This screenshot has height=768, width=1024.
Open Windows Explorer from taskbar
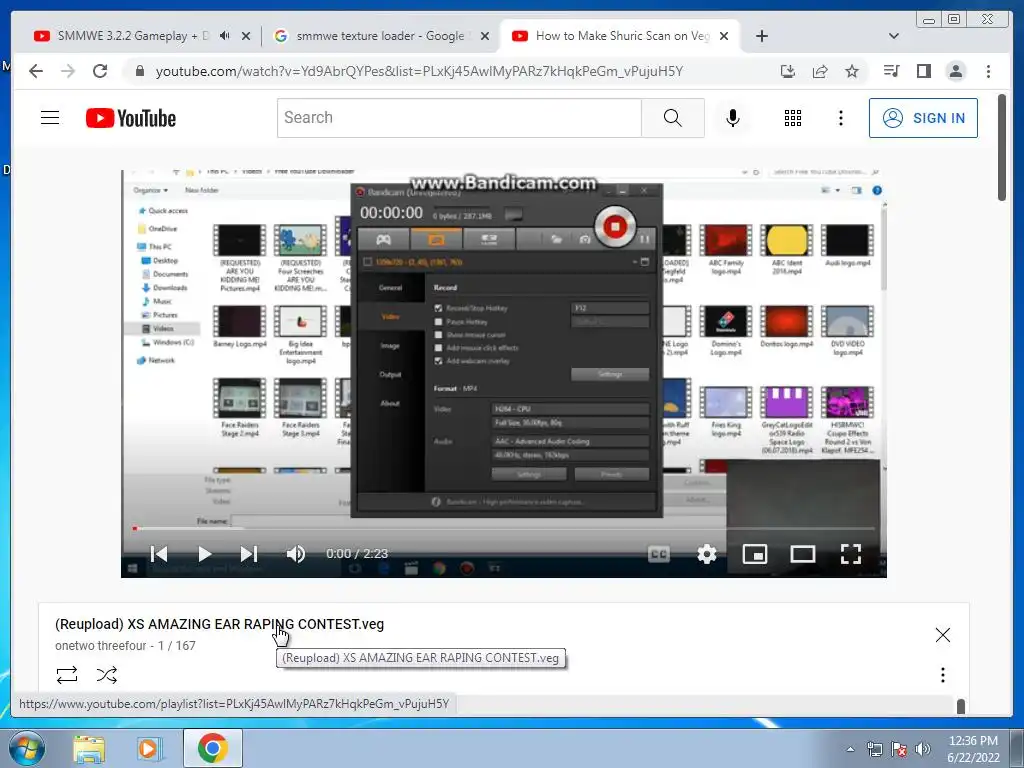coord(89,748)
